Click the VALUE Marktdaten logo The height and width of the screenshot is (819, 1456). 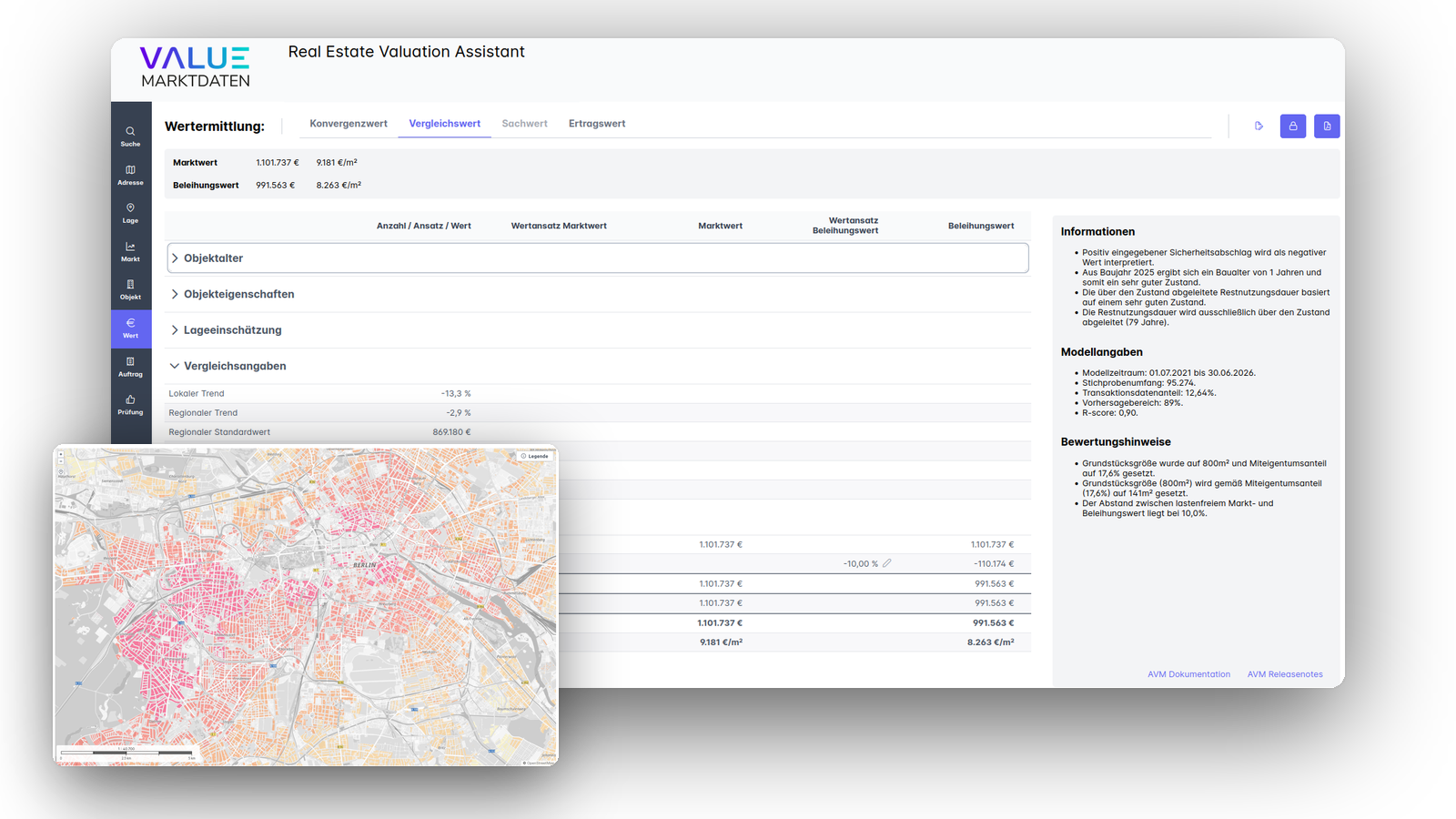click(x=195, y=66)
